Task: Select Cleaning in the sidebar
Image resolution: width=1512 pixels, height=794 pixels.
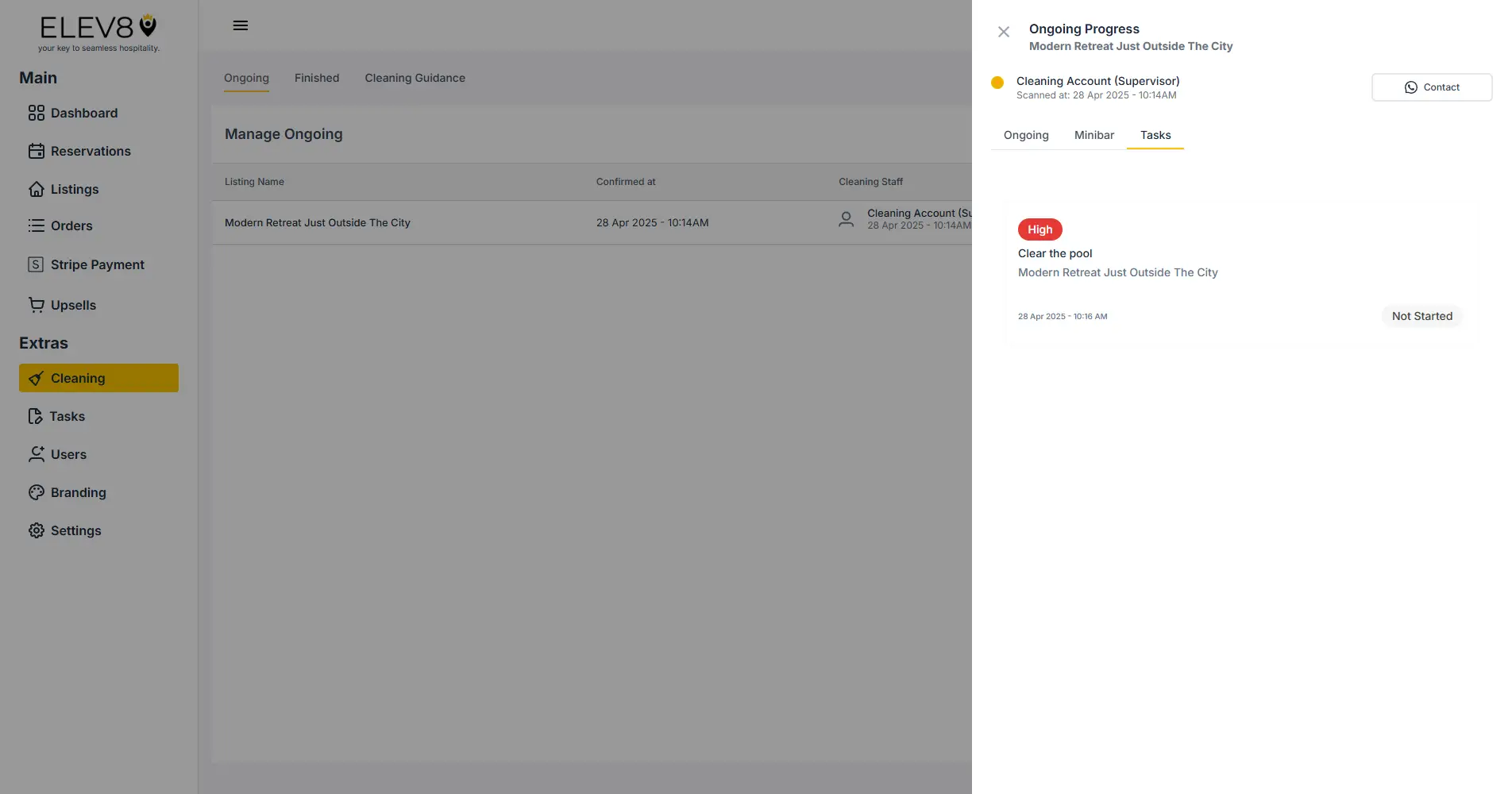Action: [x=77, y=378]
